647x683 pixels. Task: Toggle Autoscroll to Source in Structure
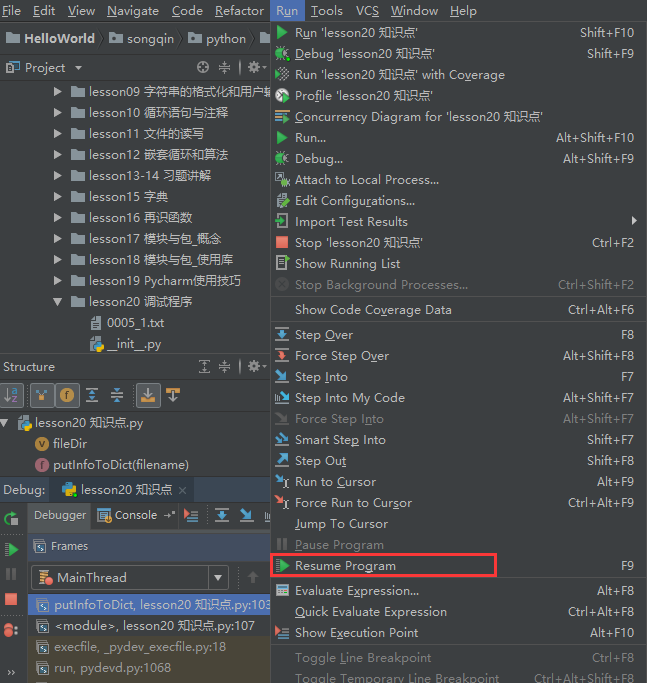[148, 395]
